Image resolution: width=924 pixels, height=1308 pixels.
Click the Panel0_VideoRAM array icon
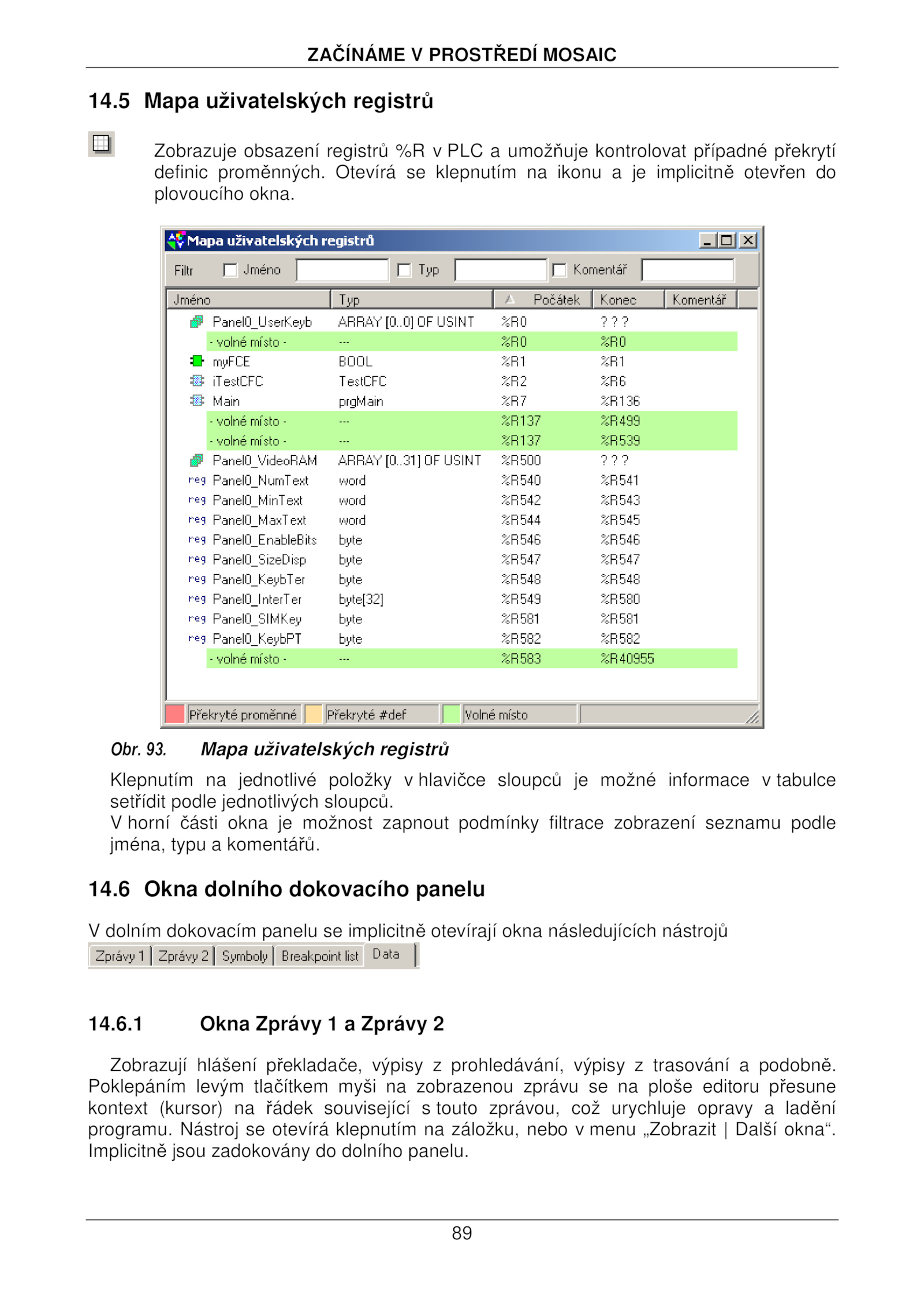click(x=196, y=460)
